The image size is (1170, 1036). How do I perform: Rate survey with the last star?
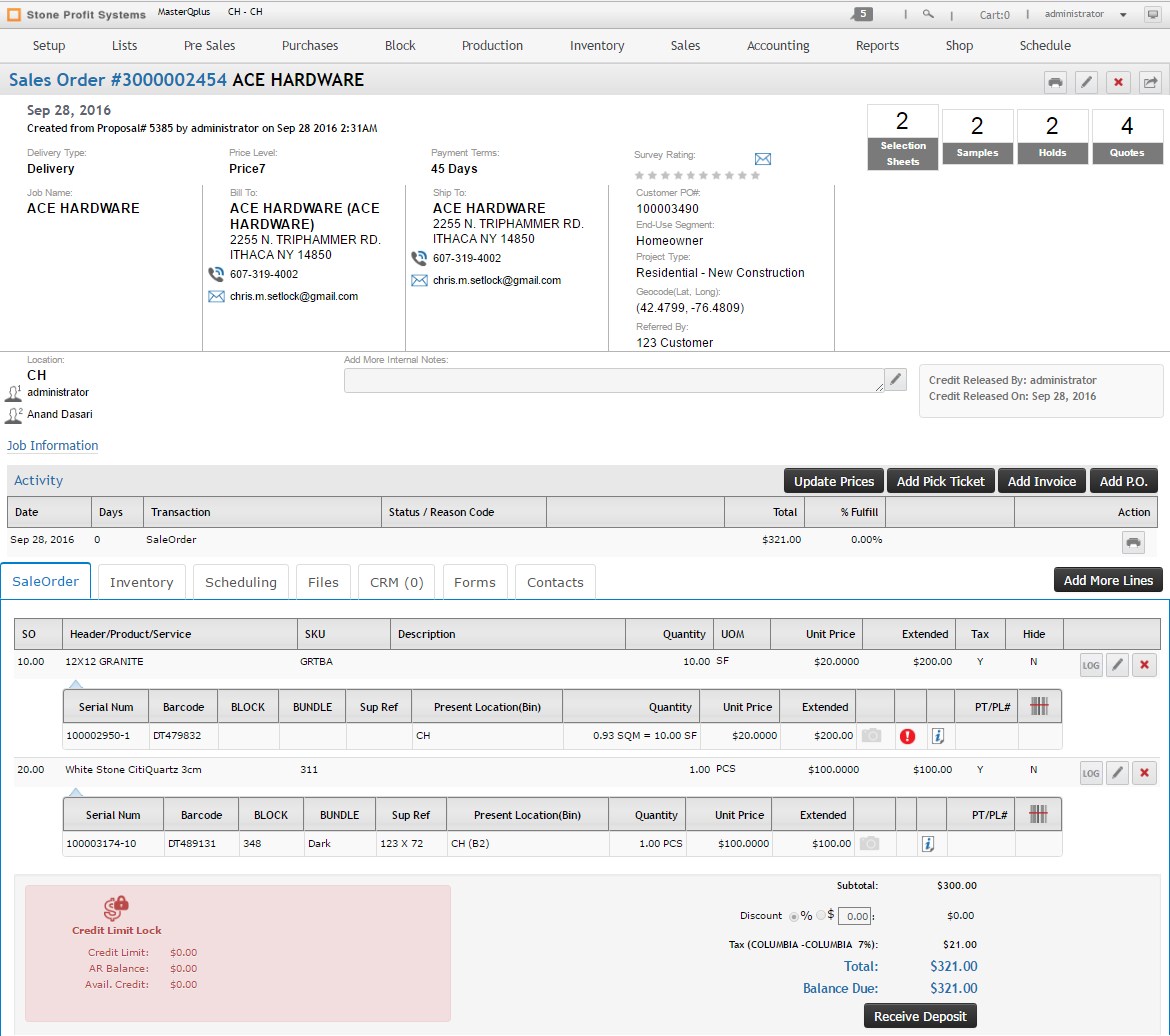pyautogui.click(x=755, y=175)
